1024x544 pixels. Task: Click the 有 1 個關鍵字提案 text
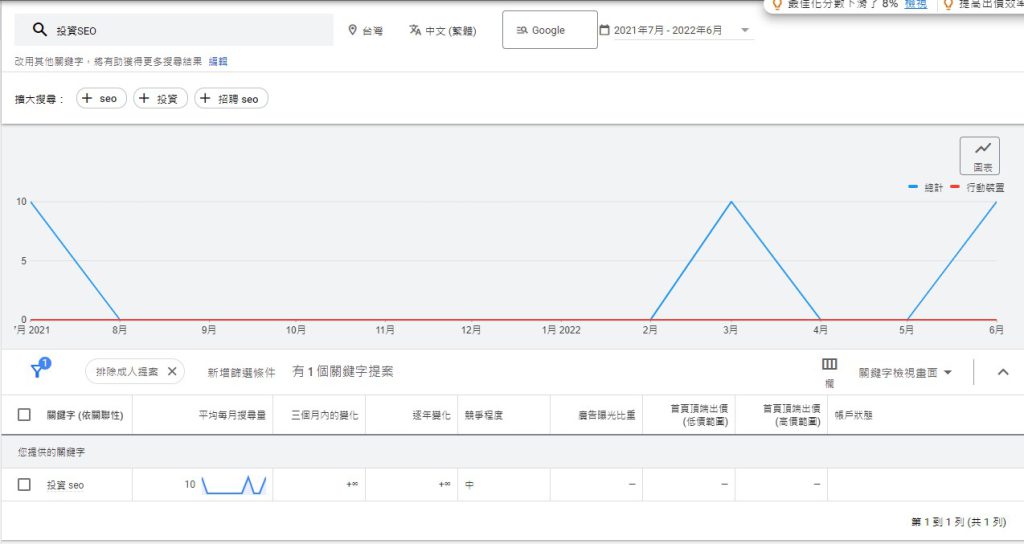(343, 372)
